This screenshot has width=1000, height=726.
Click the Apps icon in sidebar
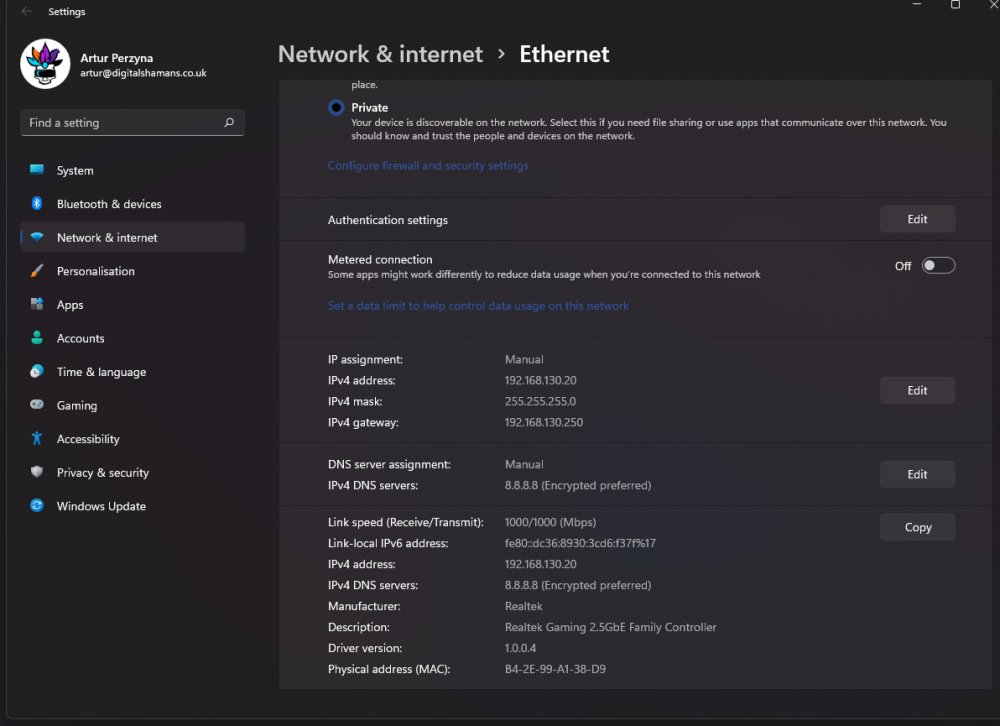click(x=37, y=304)
